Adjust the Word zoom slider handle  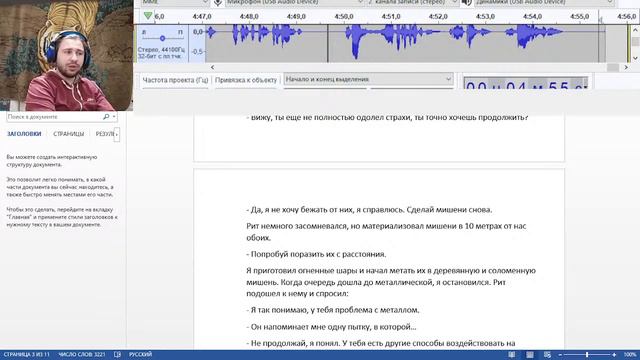[x=587, y=355]
